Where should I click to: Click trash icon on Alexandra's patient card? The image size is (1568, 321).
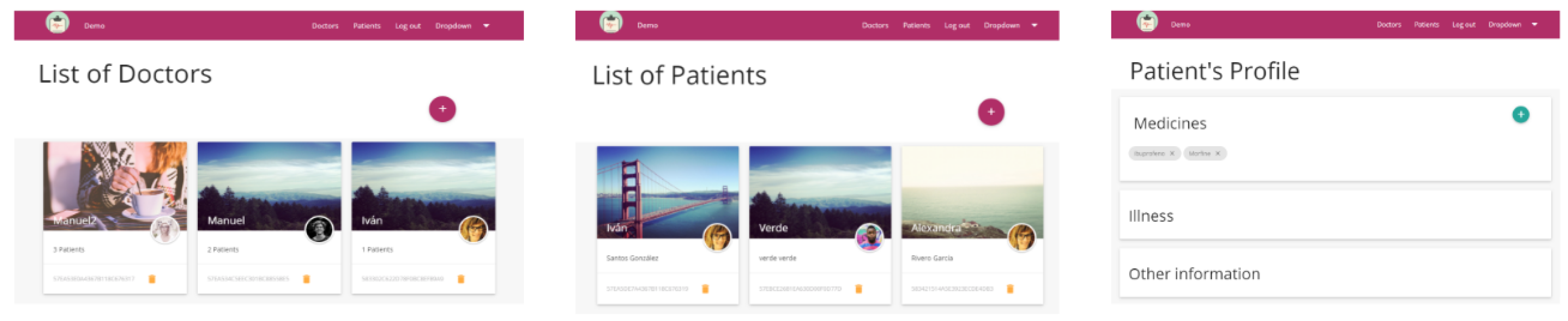pyautogui.click(x=1010, y=289)
